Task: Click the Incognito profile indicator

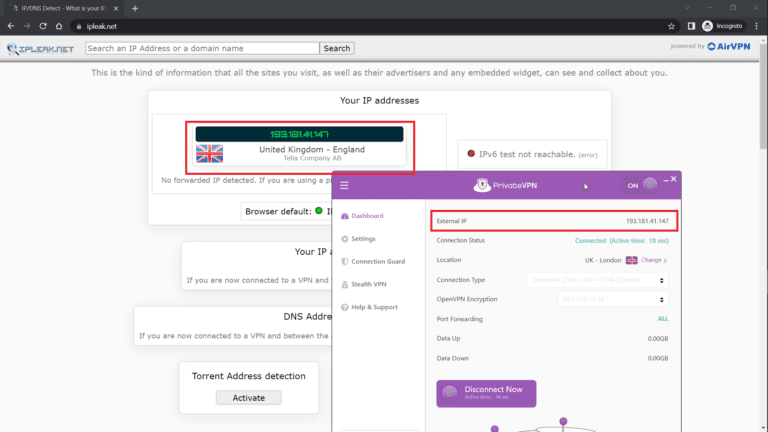Action: point(722,26)
